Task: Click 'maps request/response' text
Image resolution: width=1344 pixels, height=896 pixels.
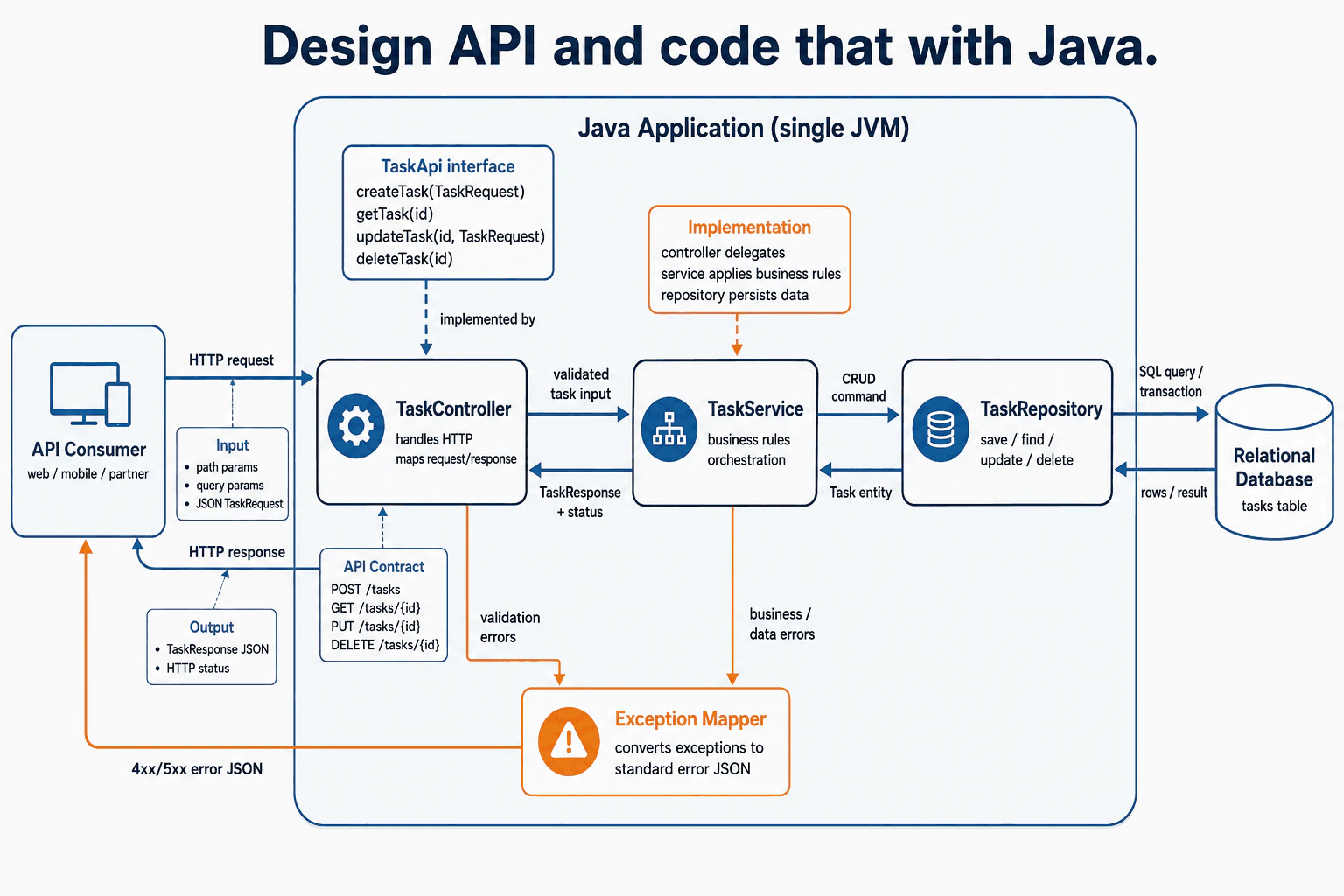Action: point(456,459)
